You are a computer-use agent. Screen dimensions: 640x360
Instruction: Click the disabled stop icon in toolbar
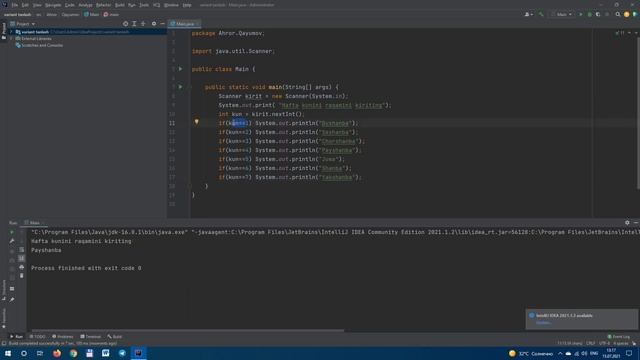tap(607, 14)
